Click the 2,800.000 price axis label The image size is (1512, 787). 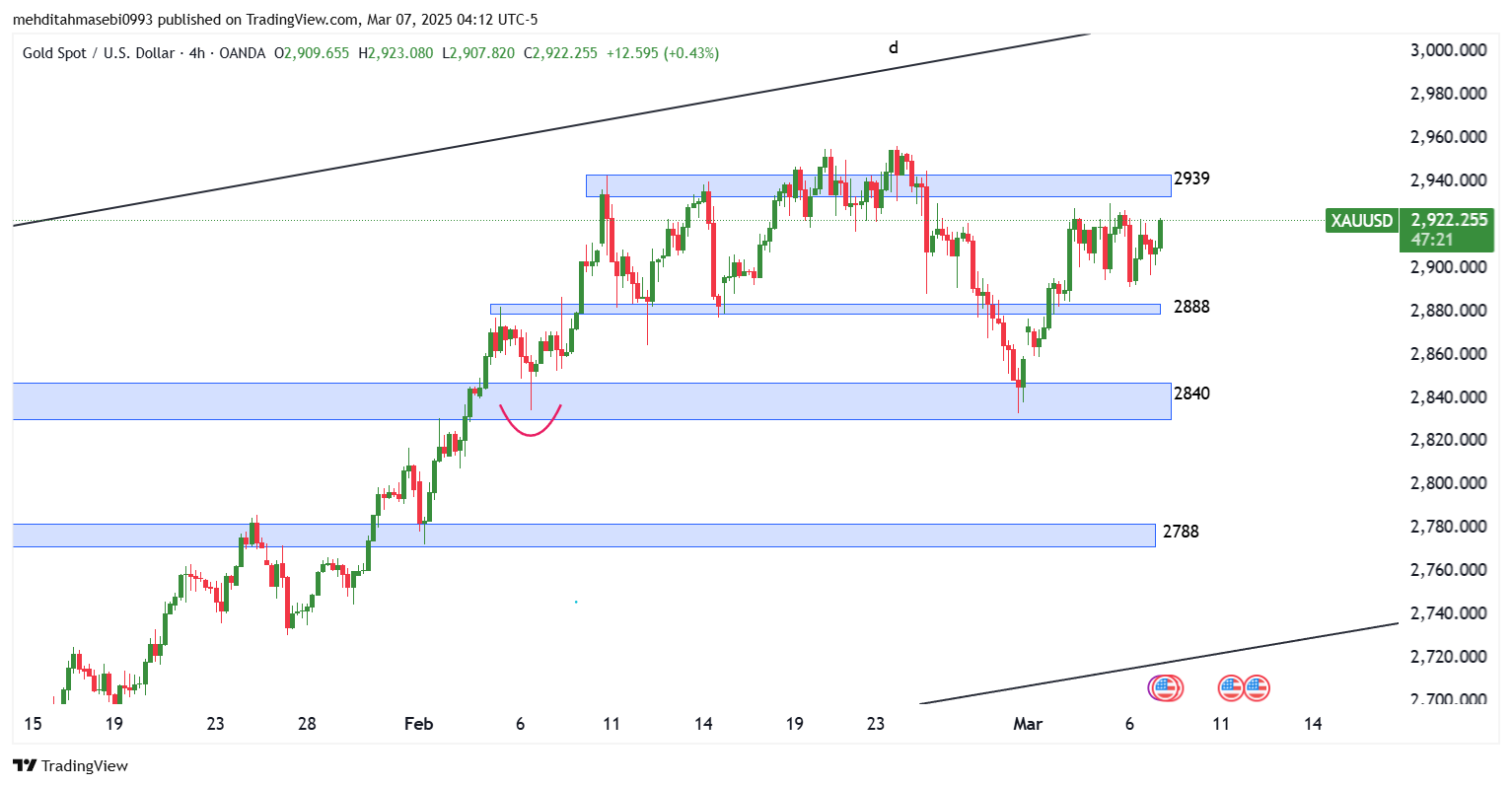[1448, 483]
